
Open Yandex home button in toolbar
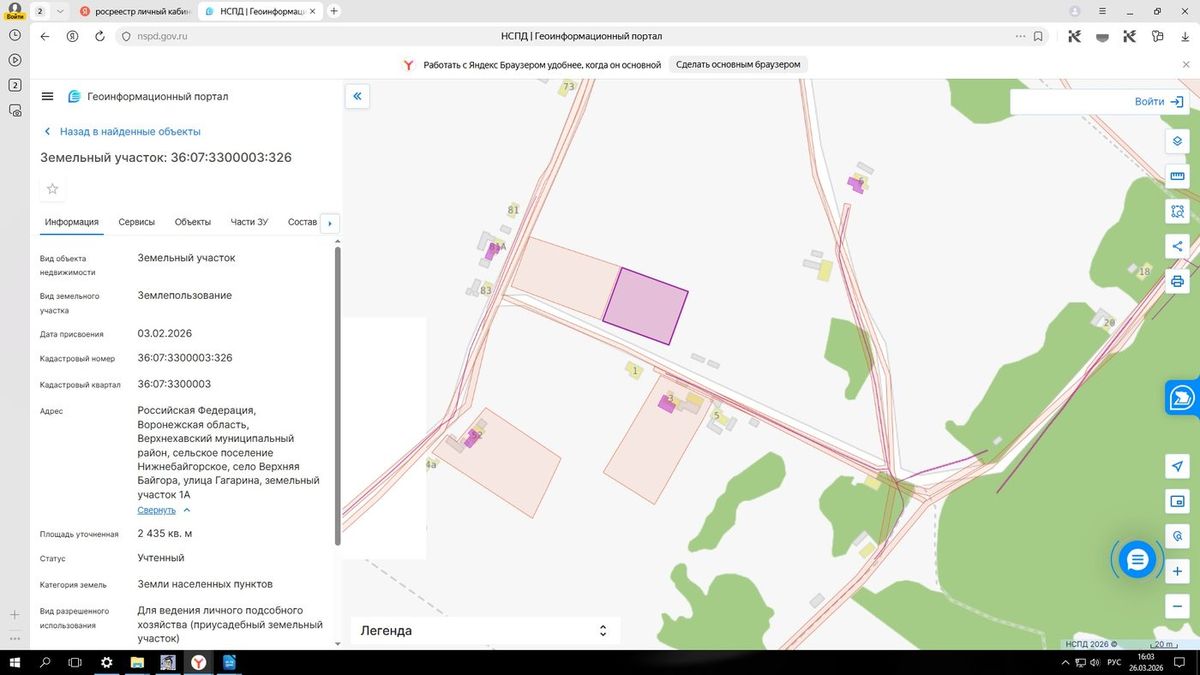tap(72, 36)
